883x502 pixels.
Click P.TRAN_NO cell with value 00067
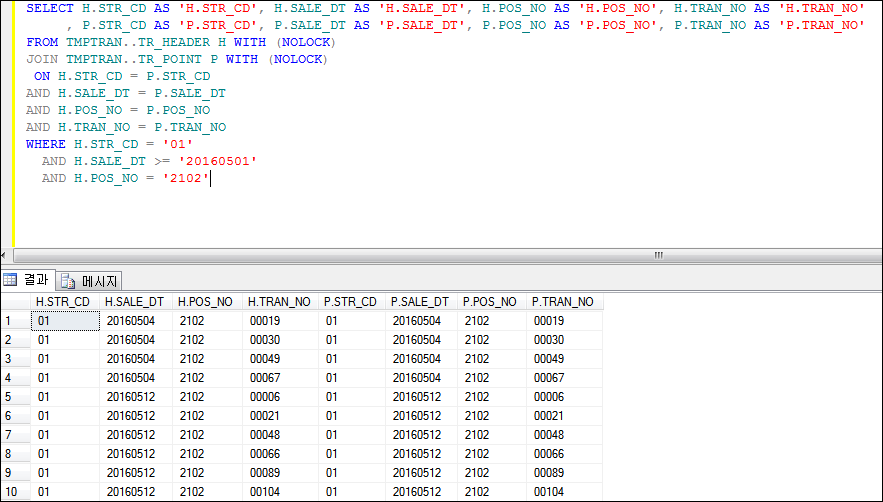(564, 378)
